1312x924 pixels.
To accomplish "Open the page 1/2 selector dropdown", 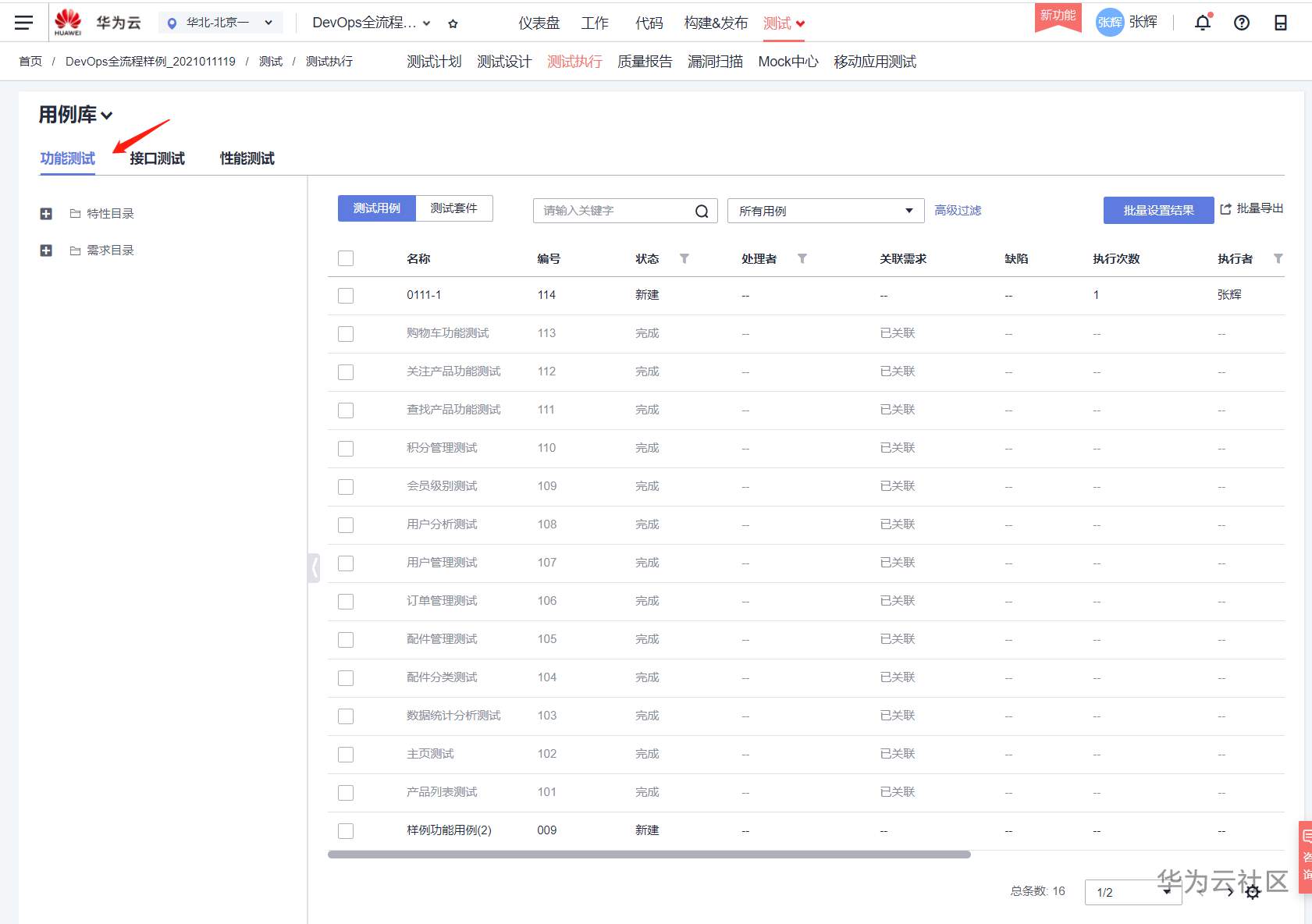I will coord(1133,892).
